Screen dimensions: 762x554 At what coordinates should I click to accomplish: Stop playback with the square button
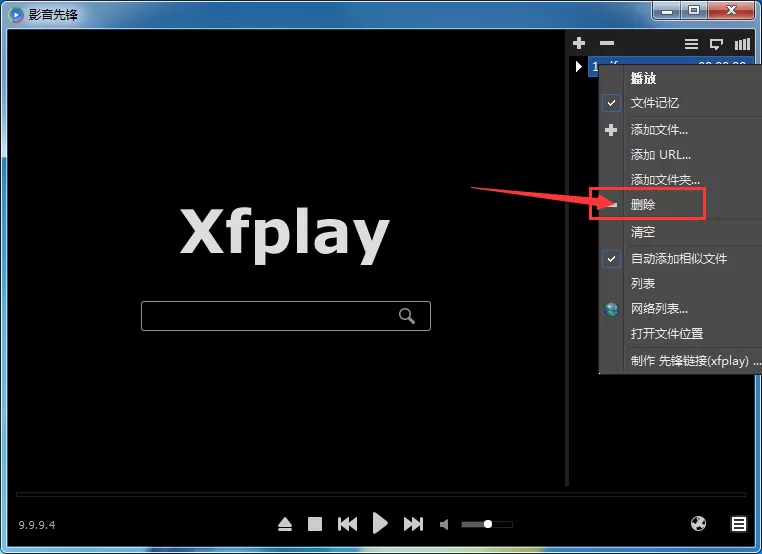coord(315,524)
